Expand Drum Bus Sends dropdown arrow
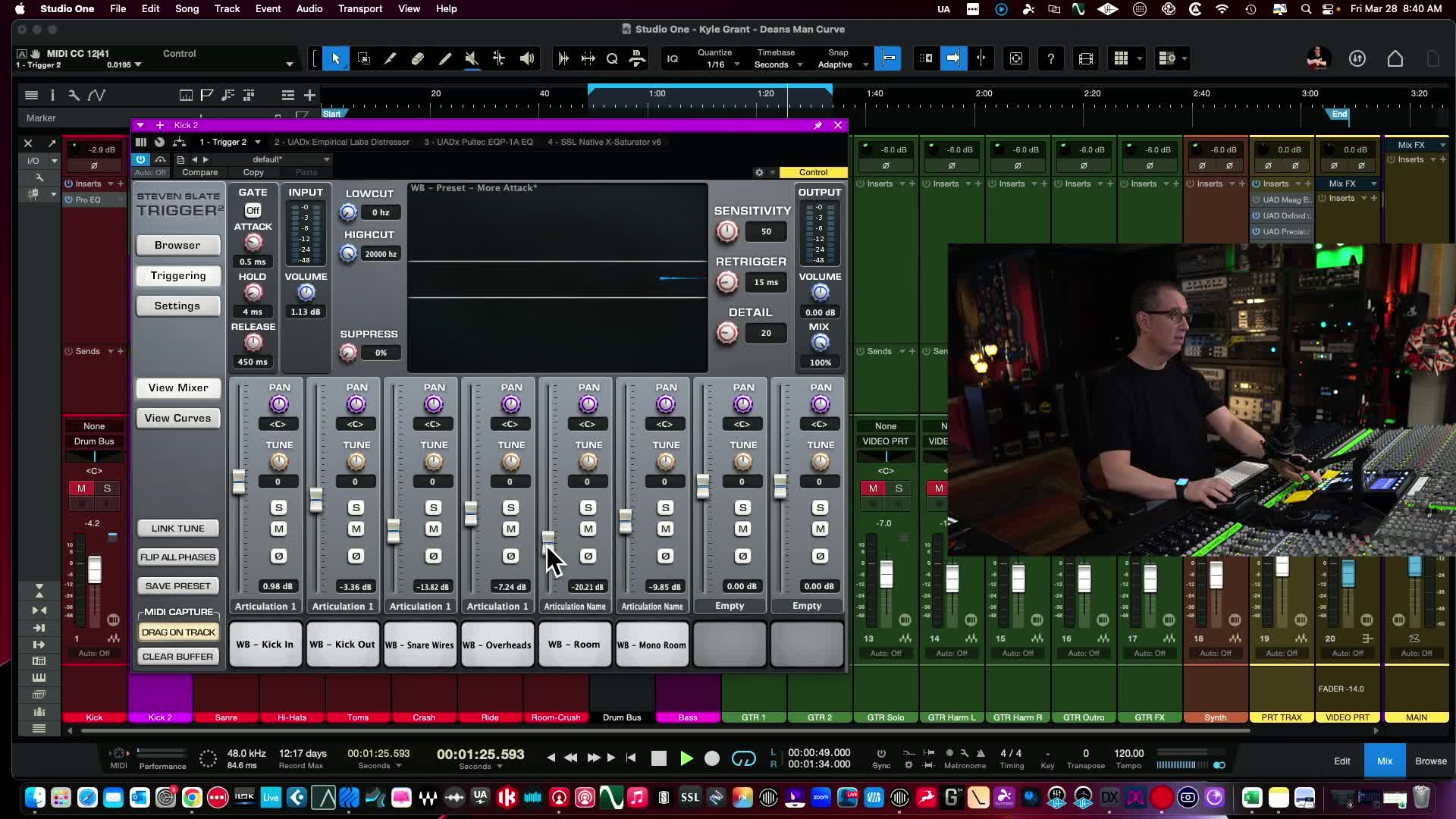Viewport: 1456px width, 819px height. tap(110, 351)
